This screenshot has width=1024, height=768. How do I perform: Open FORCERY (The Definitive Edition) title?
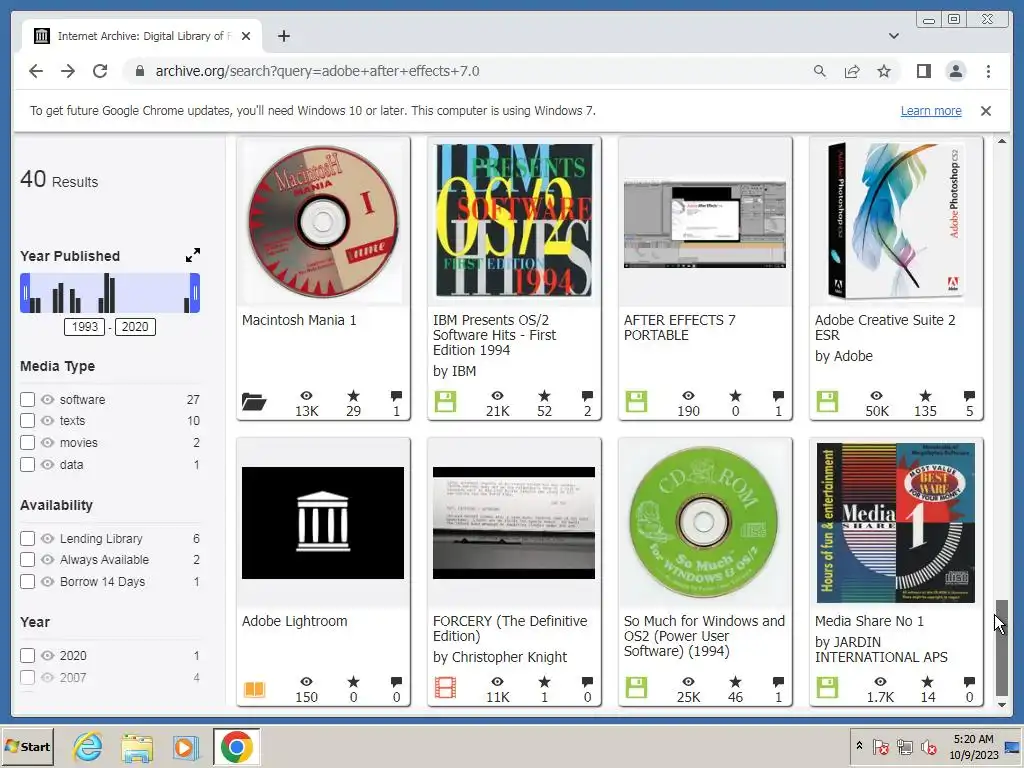510,628
